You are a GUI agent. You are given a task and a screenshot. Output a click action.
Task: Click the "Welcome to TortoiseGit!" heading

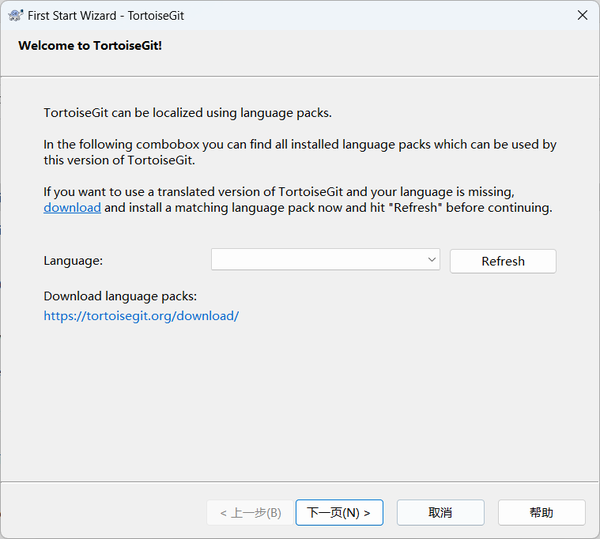[90, 46]
